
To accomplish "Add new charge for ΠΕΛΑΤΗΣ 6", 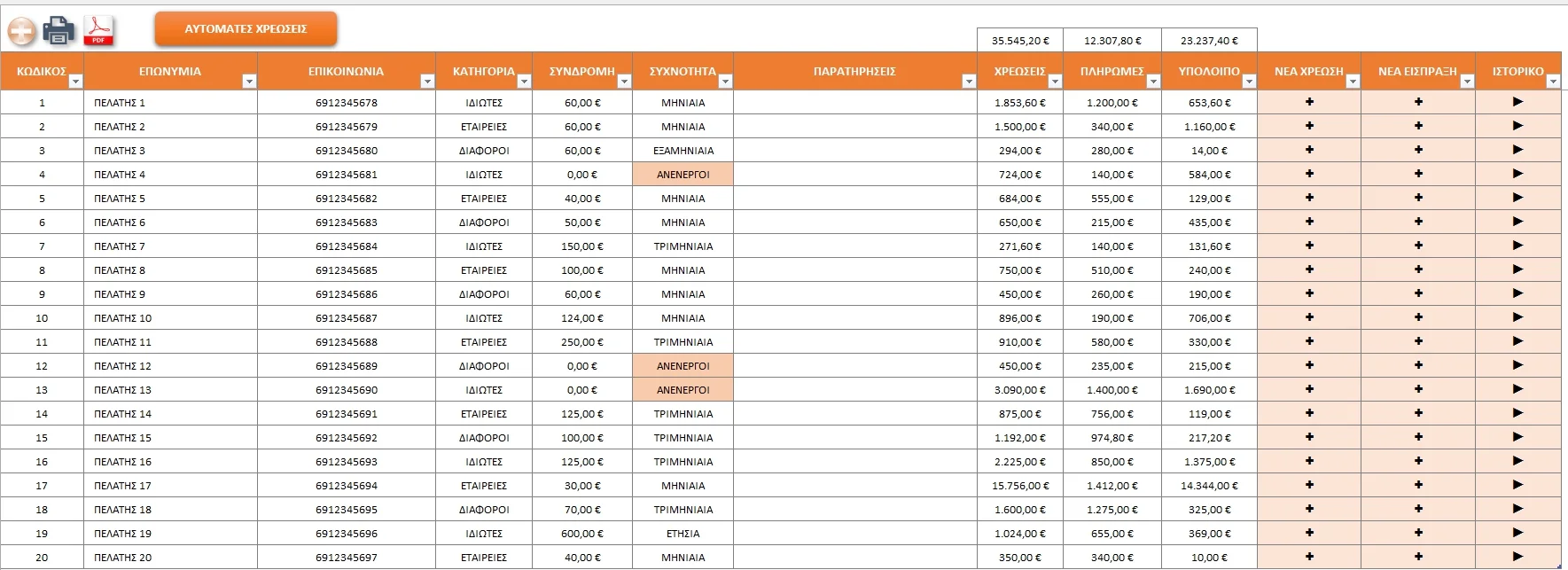I will pos(1309,222).
